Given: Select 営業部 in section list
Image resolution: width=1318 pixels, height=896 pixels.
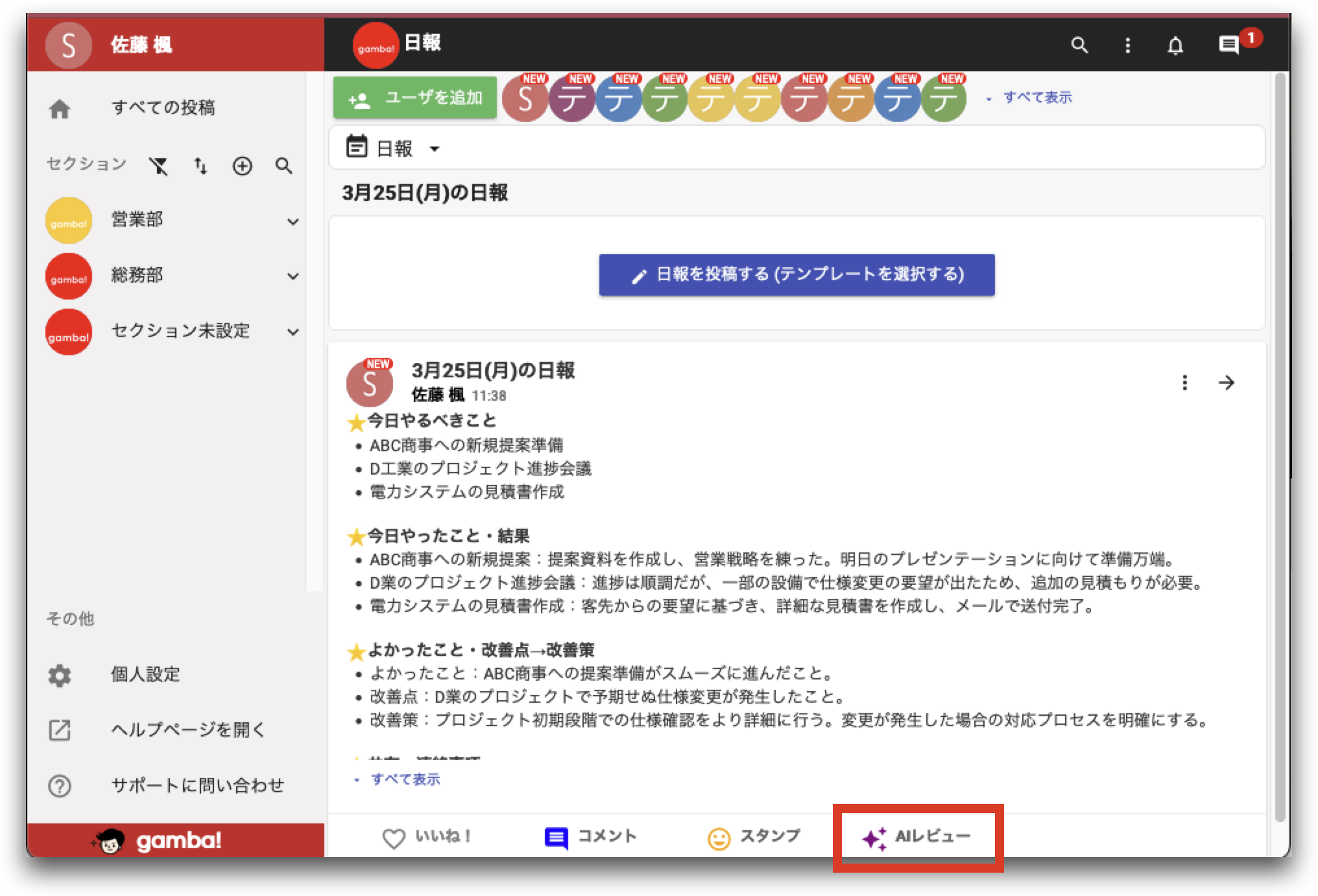Looking at the screenshot, I should 137,219.
